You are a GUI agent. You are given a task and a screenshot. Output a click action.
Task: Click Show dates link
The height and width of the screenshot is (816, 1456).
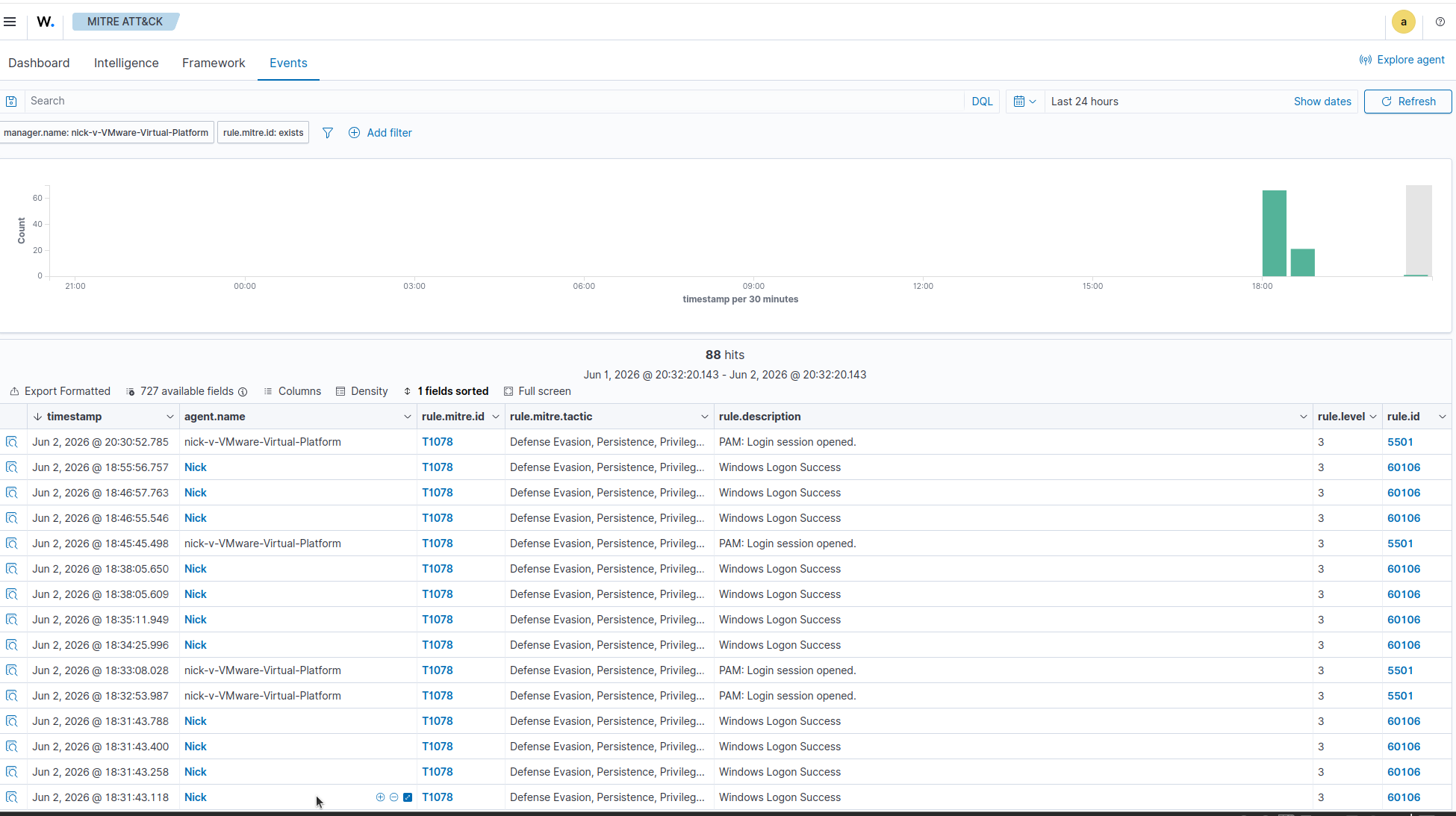[1322, 102]
